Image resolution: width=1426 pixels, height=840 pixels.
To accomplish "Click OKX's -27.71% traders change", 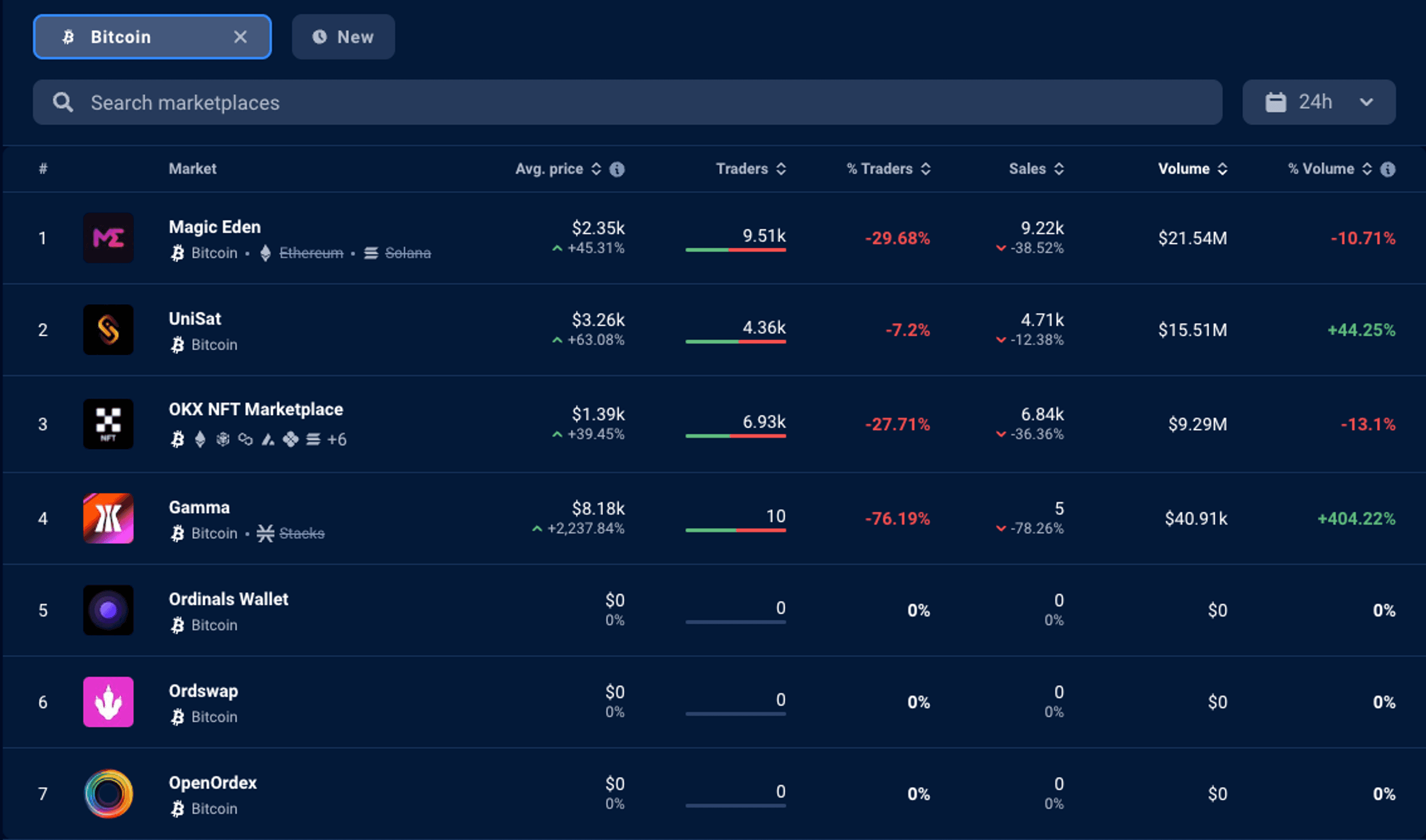I will click(897, 424).
